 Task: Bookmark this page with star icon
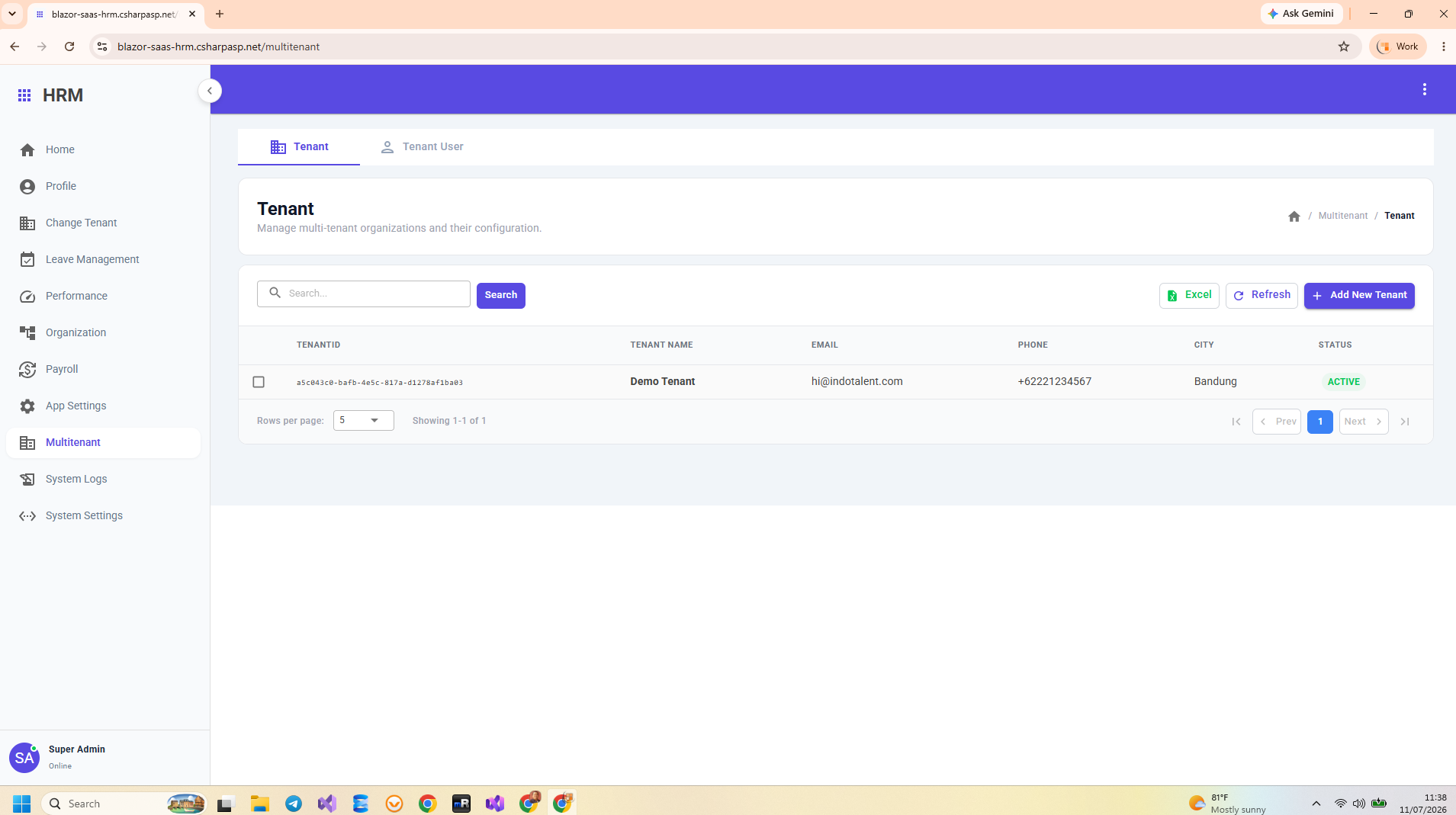(x=1343, y=47)
